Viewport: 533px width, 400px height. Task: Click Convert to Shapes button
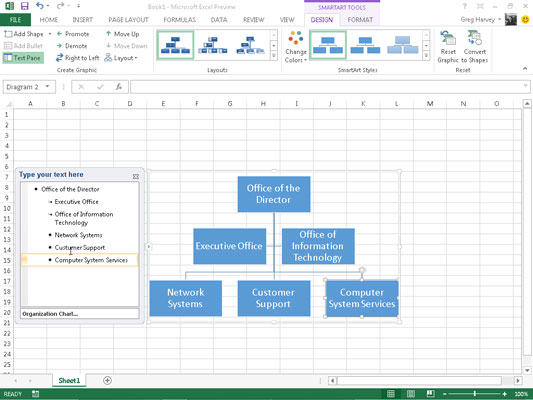[x=475, y=47]
